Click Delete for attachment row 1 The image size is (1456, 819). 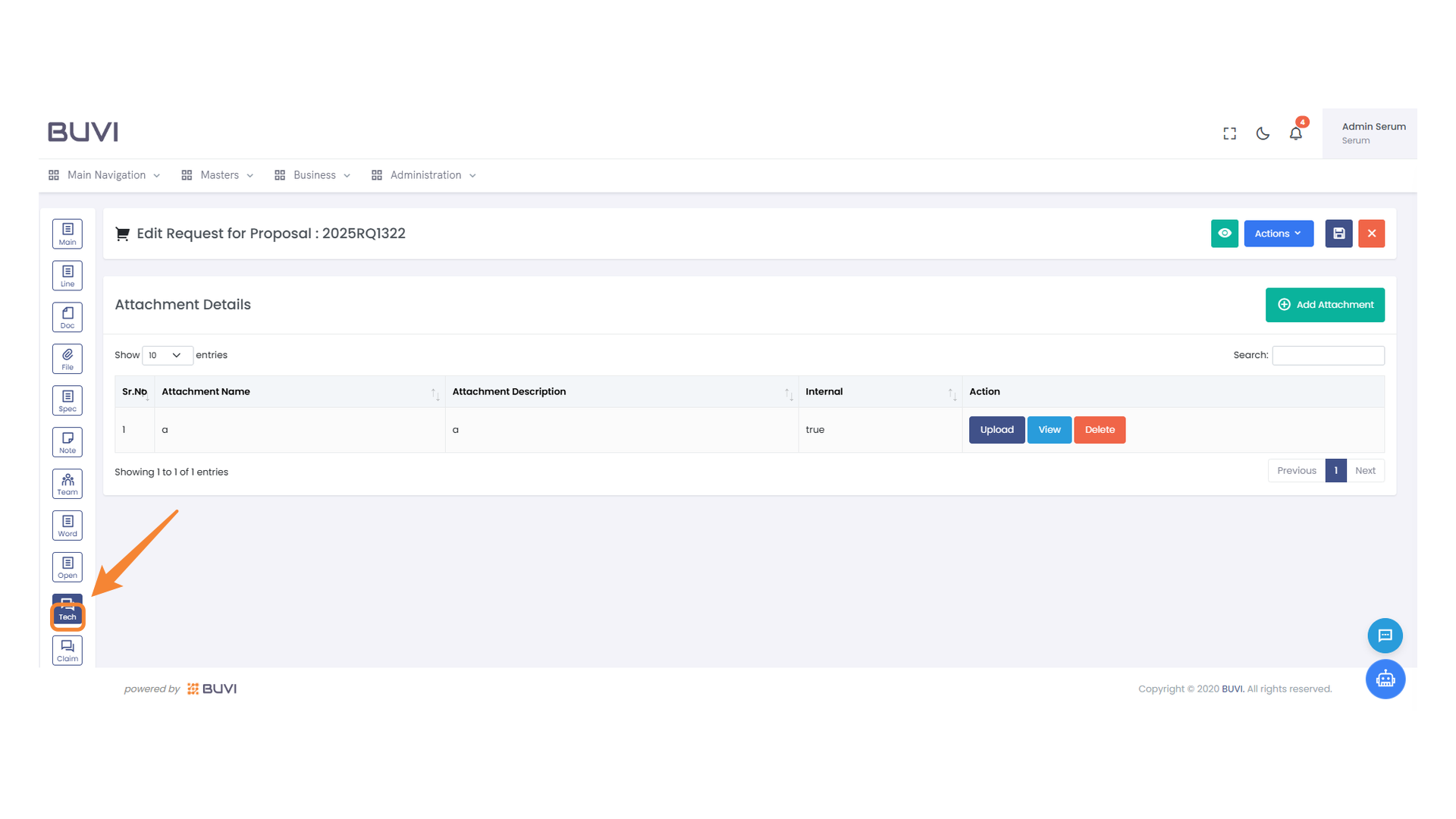point(1099,430)
